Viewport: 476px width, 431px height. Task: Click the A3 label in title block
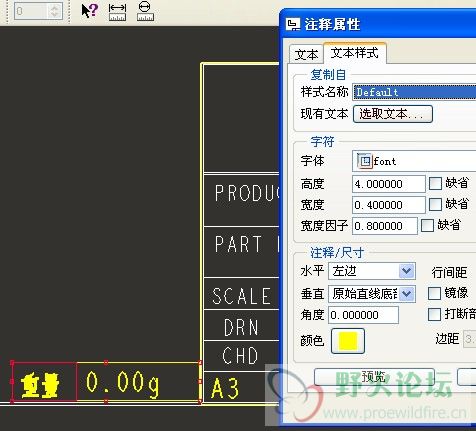point(225,388)
